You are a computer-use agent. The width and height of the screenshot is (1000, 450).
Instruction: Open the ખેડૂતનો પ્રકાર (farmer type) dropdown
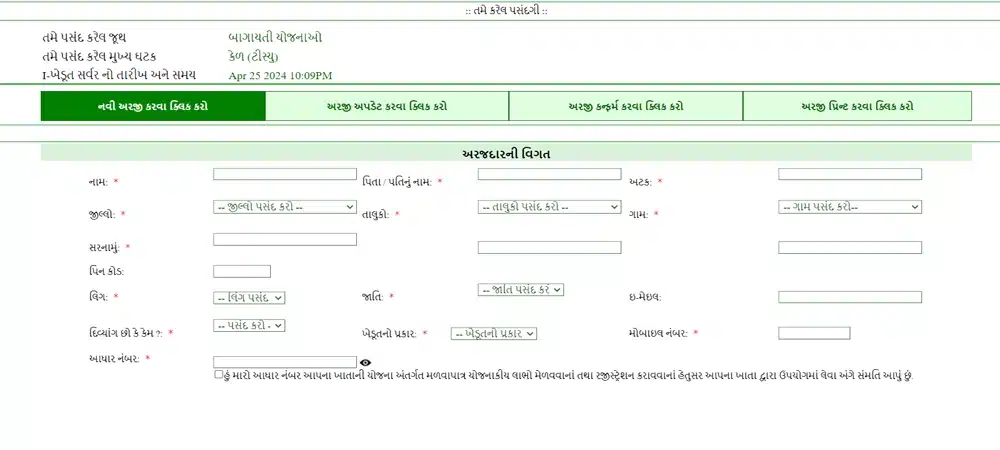coord(494,333)
